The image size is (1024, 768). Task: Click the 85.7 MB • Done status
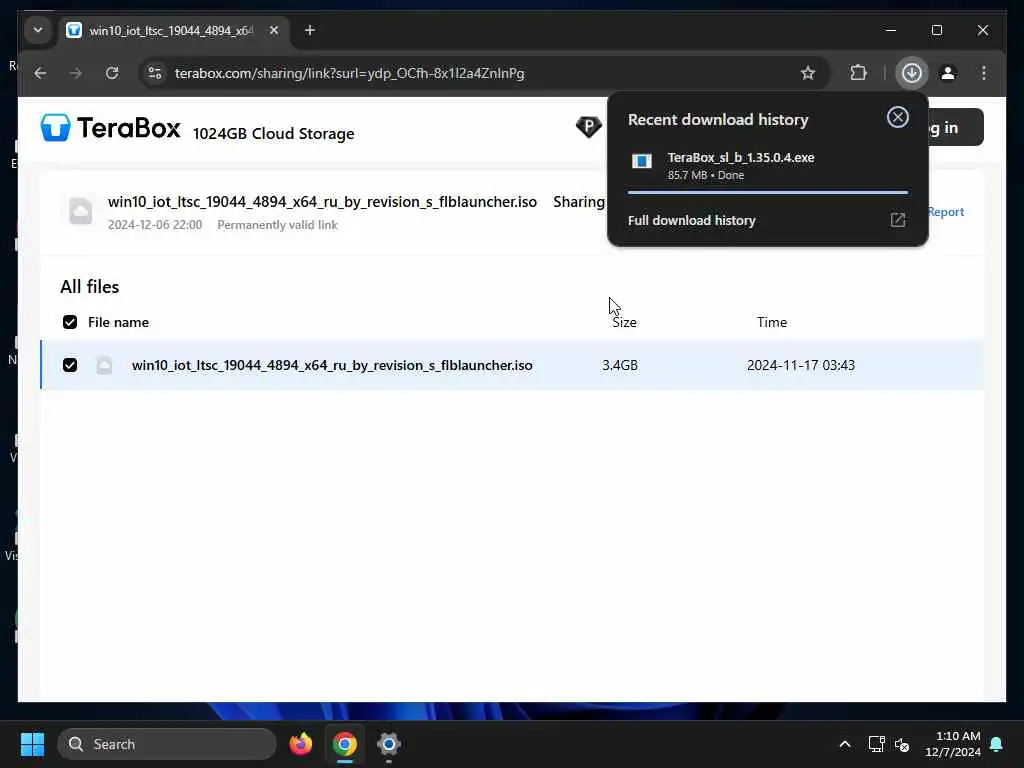705,175
